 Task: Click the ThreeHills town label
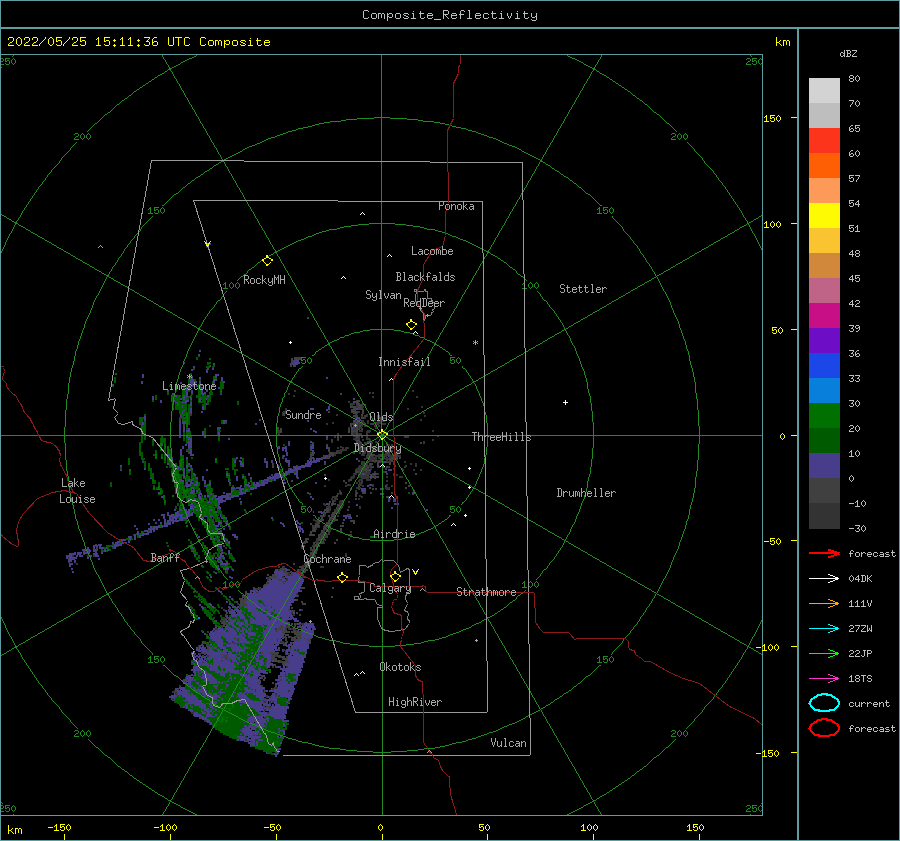click(x=502, y=437)
